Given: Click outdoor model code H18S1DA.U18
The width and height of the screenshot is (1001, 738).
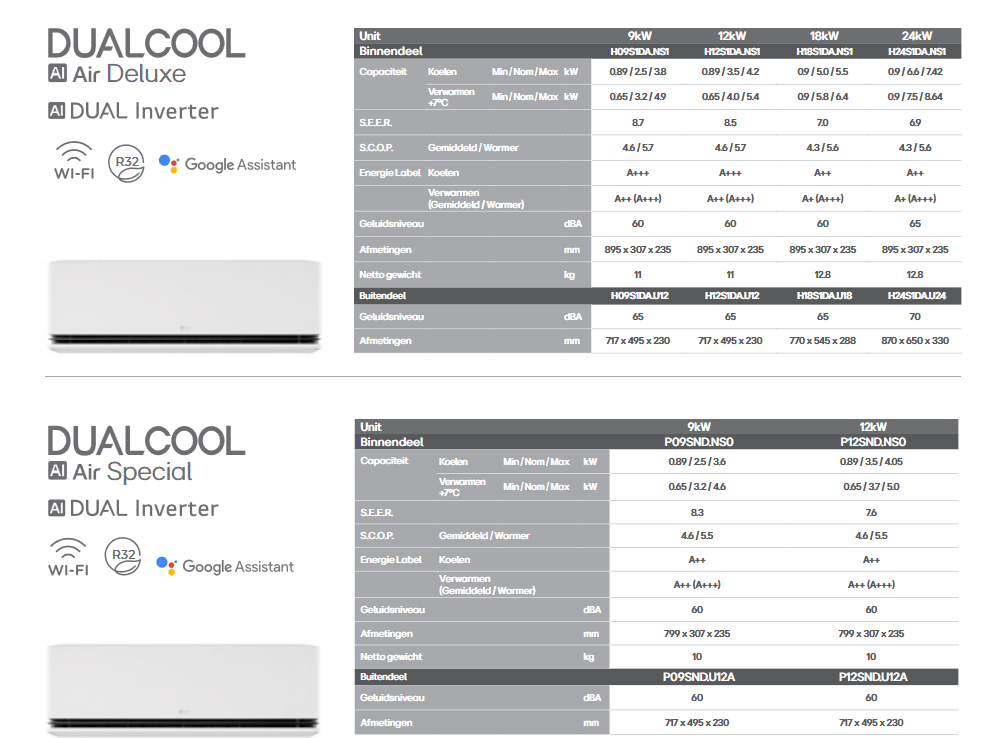Looking at the screenshot, I should (824, 296).
